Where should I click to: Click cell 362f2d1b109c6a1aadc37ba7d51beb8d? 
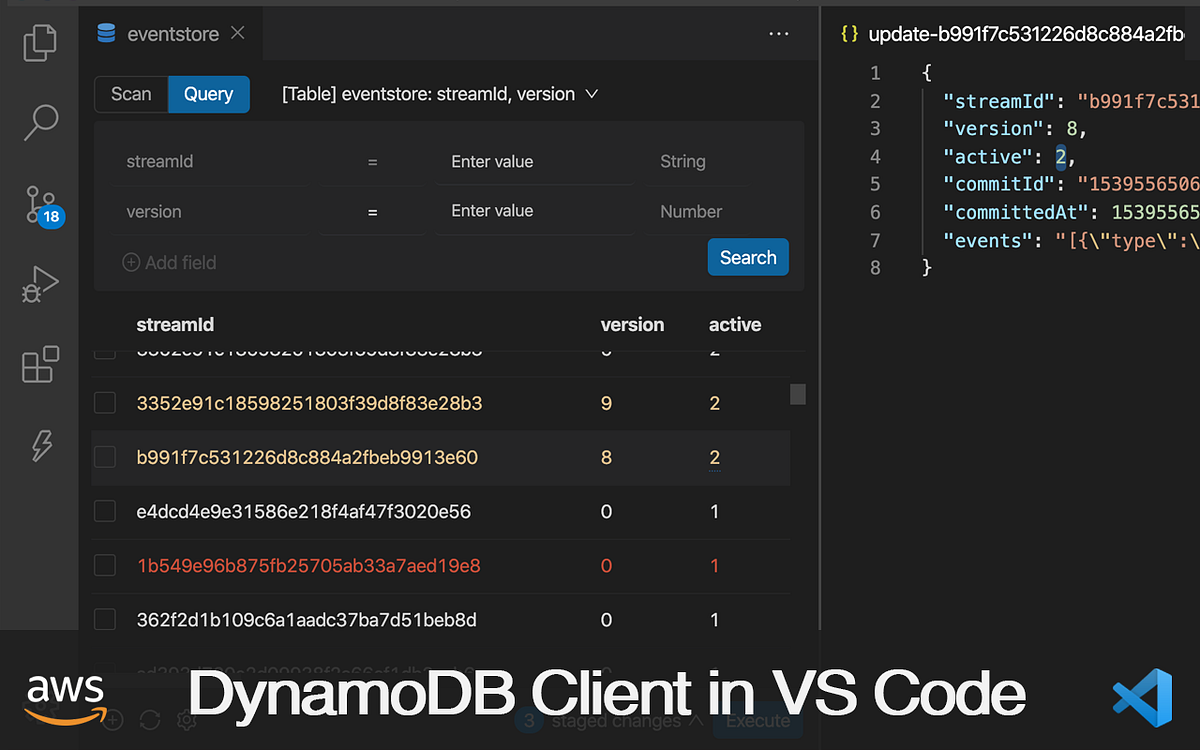coord(306,619)
